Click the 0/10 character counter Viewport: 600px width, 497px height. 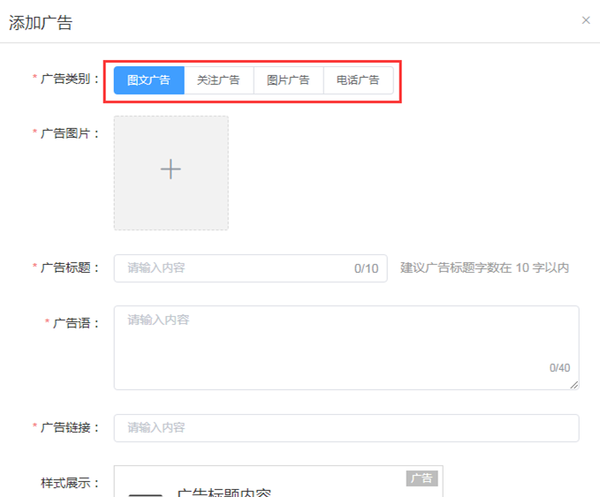366,269
